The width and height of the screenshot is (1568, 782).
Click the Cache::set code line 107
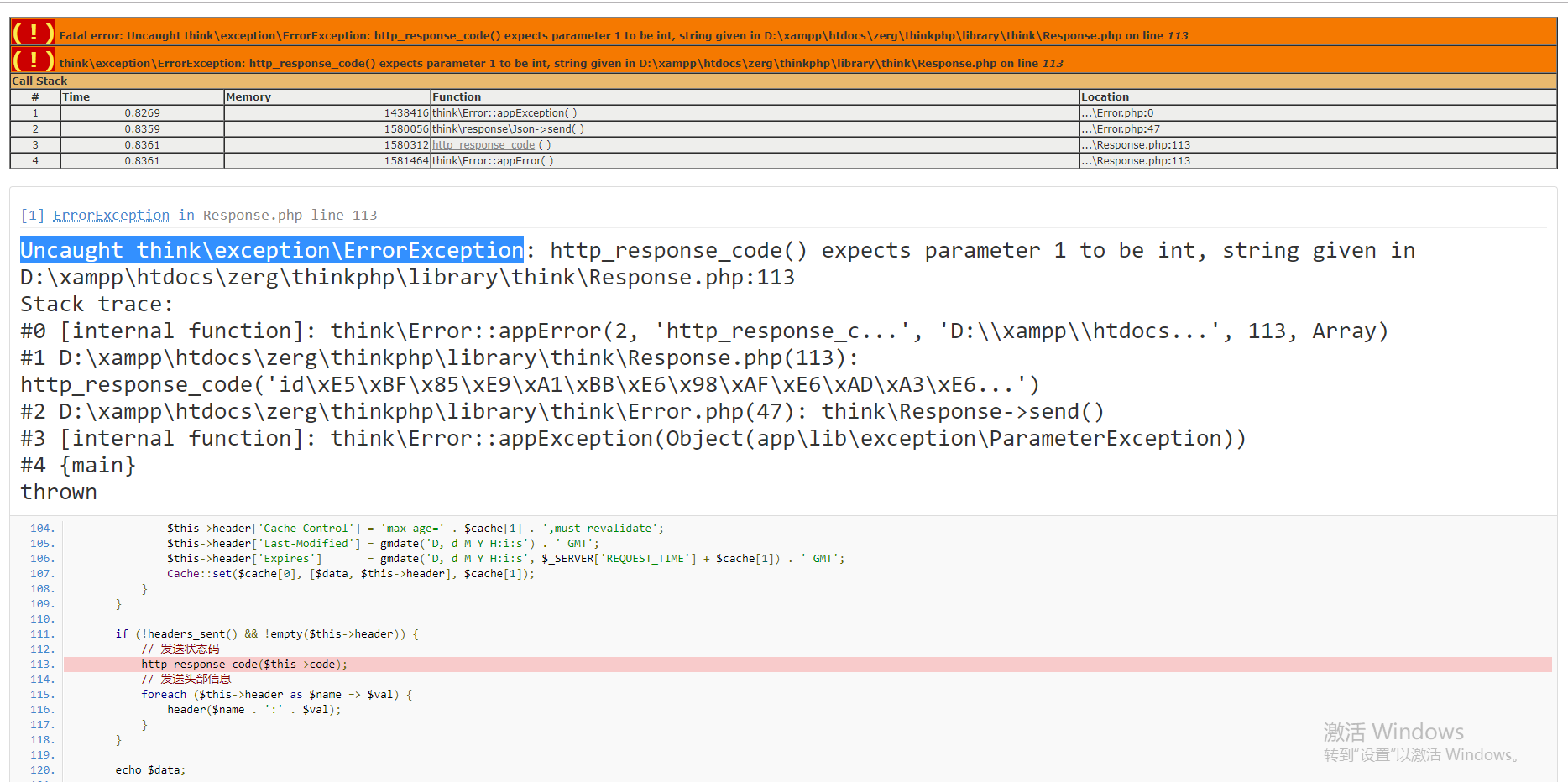[350, 574]
